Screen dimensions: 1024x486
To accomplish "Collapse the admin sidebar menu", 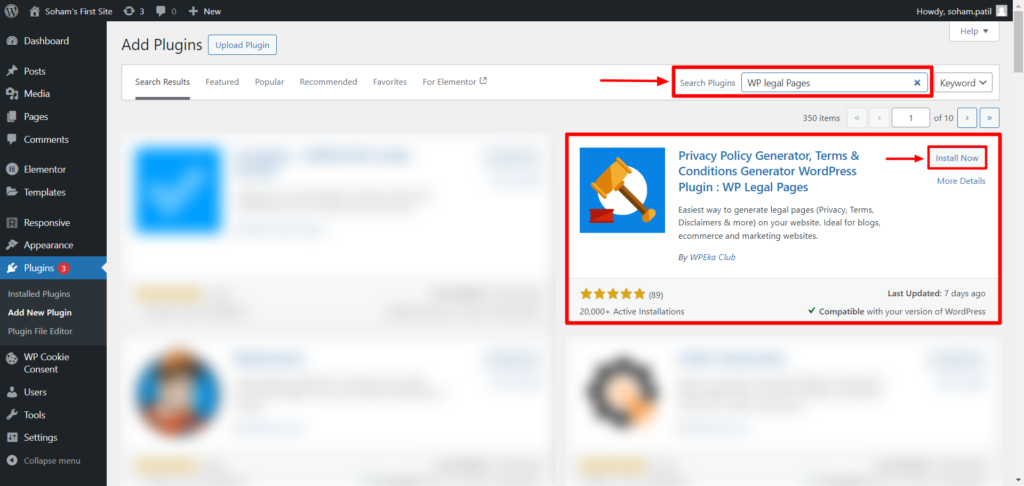I will click(53, 461).
